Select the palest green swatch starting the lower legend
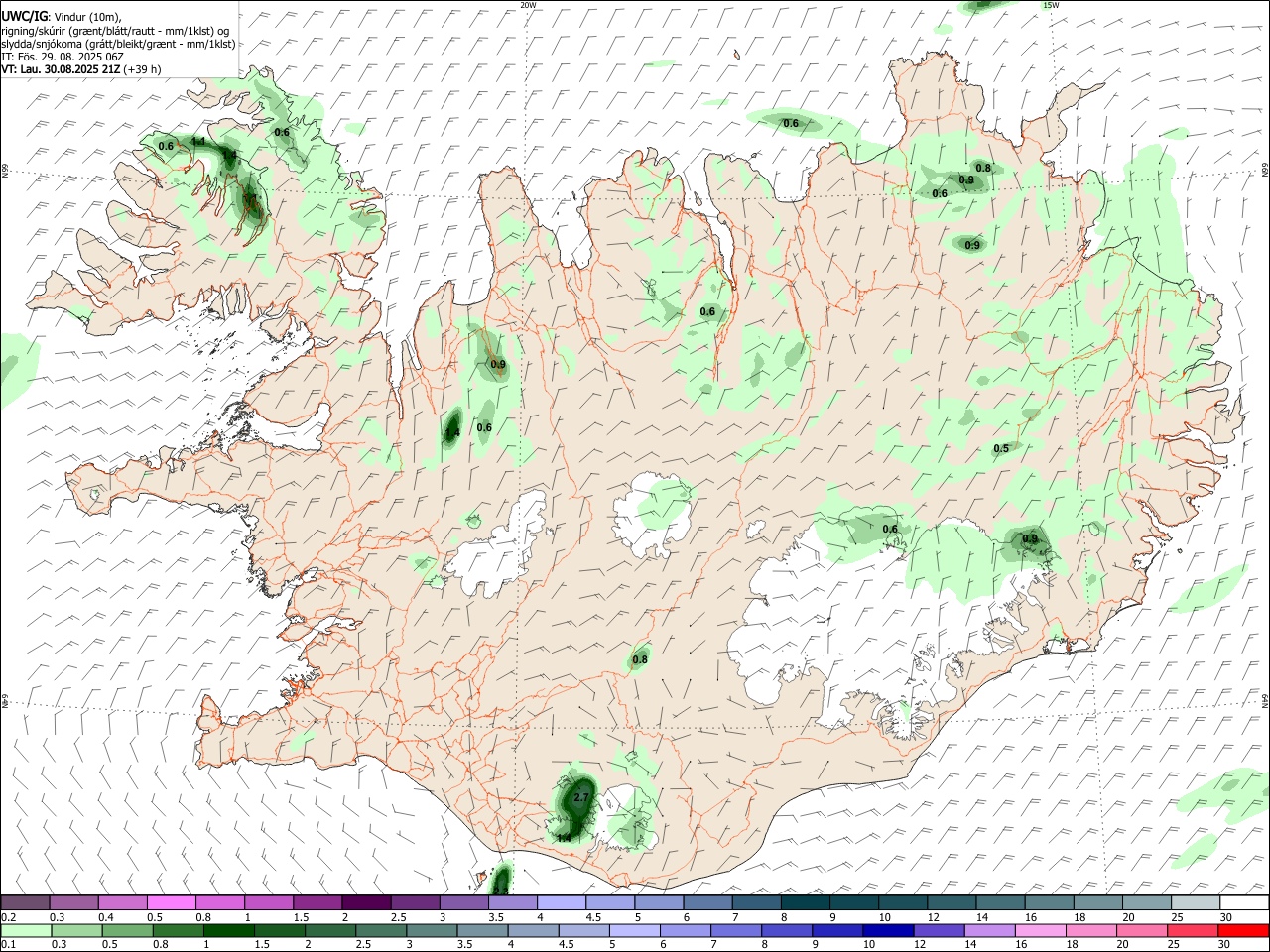 tap(26, 930)
